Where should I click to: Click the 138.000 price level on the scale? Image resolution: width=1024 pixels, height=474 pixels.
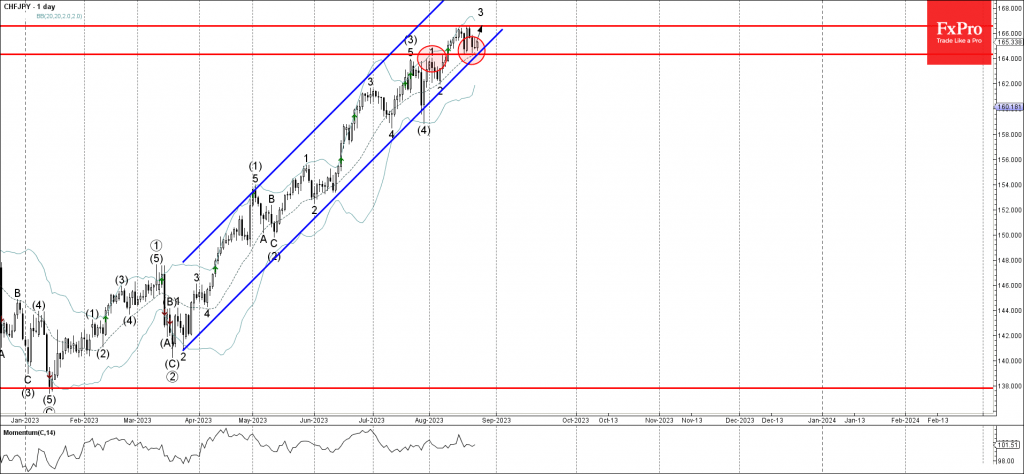coord(1007,386)
